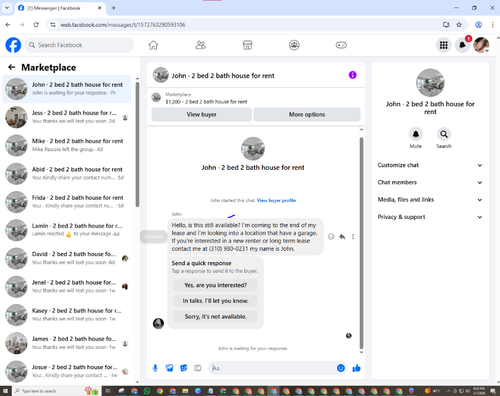
Task: Send quick response 'Sorry, it's not available.'
Action: click(x=216, y=317)
